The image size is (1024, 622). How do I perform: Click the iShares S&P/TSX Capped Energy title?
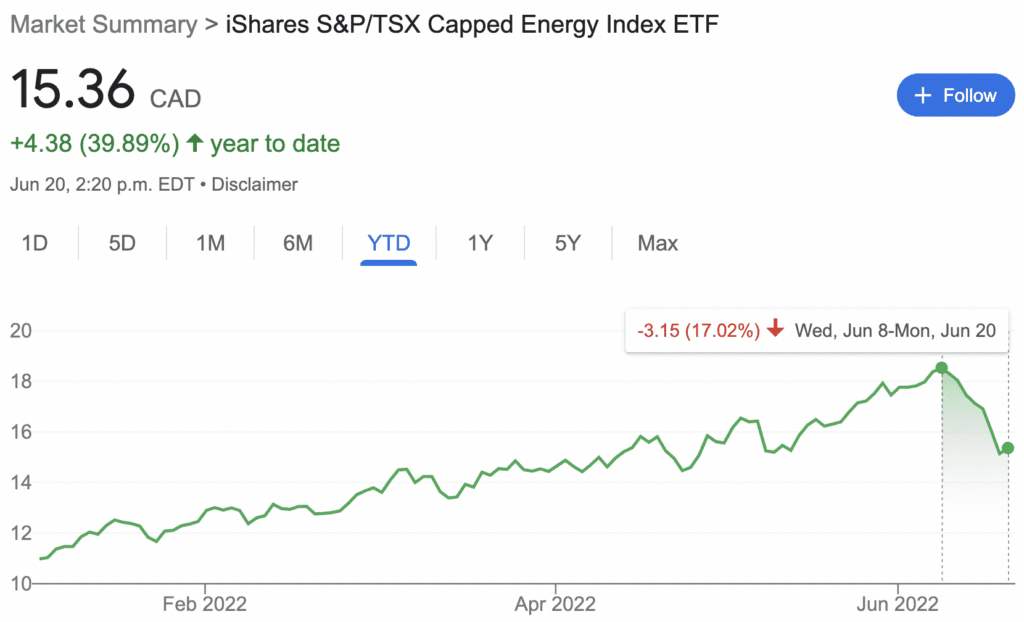pyautogui.click(x=472, y=24)
